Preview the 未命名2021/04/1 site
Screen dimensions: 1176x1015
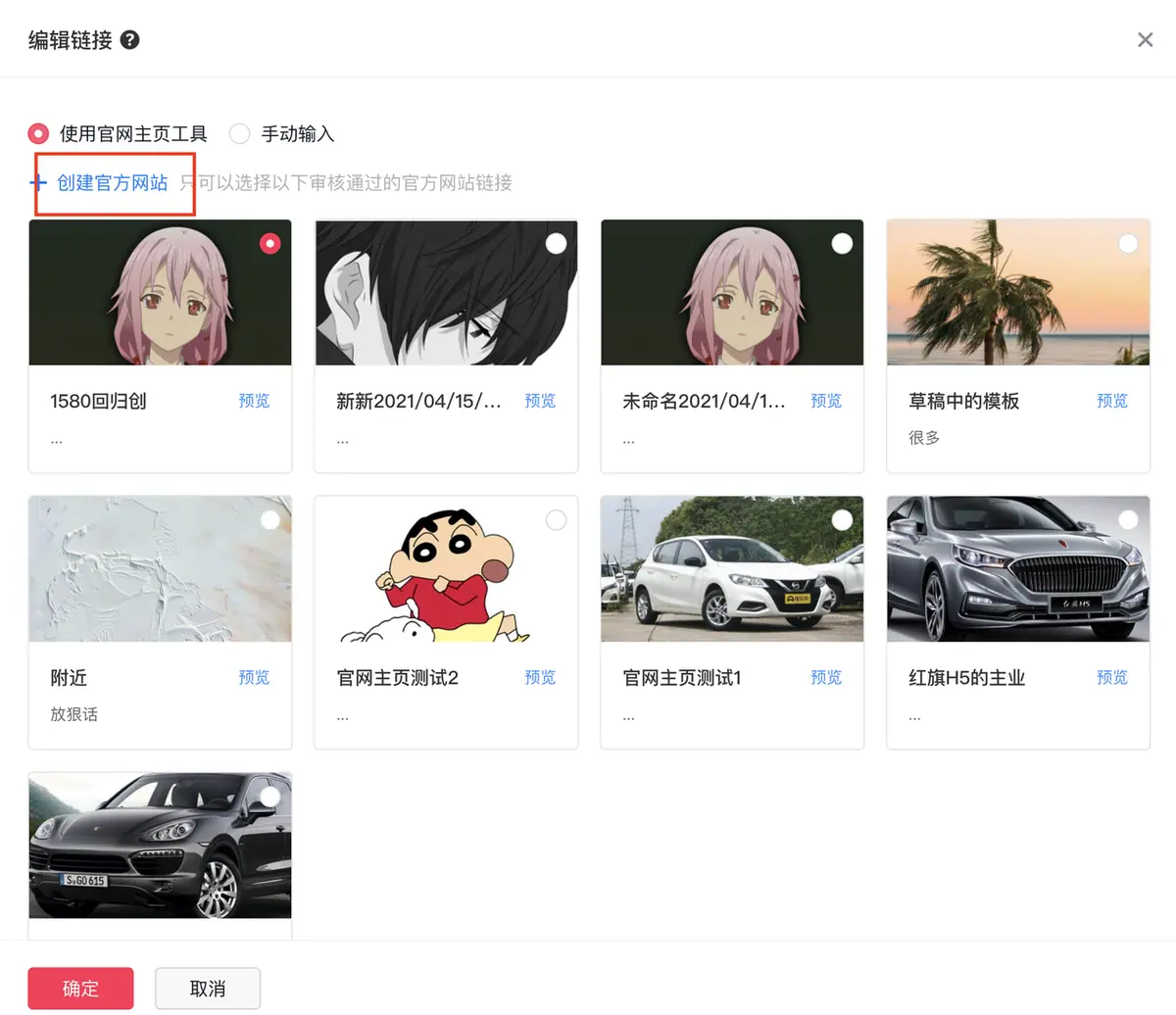pyautogui.click(x=826, y=401)
